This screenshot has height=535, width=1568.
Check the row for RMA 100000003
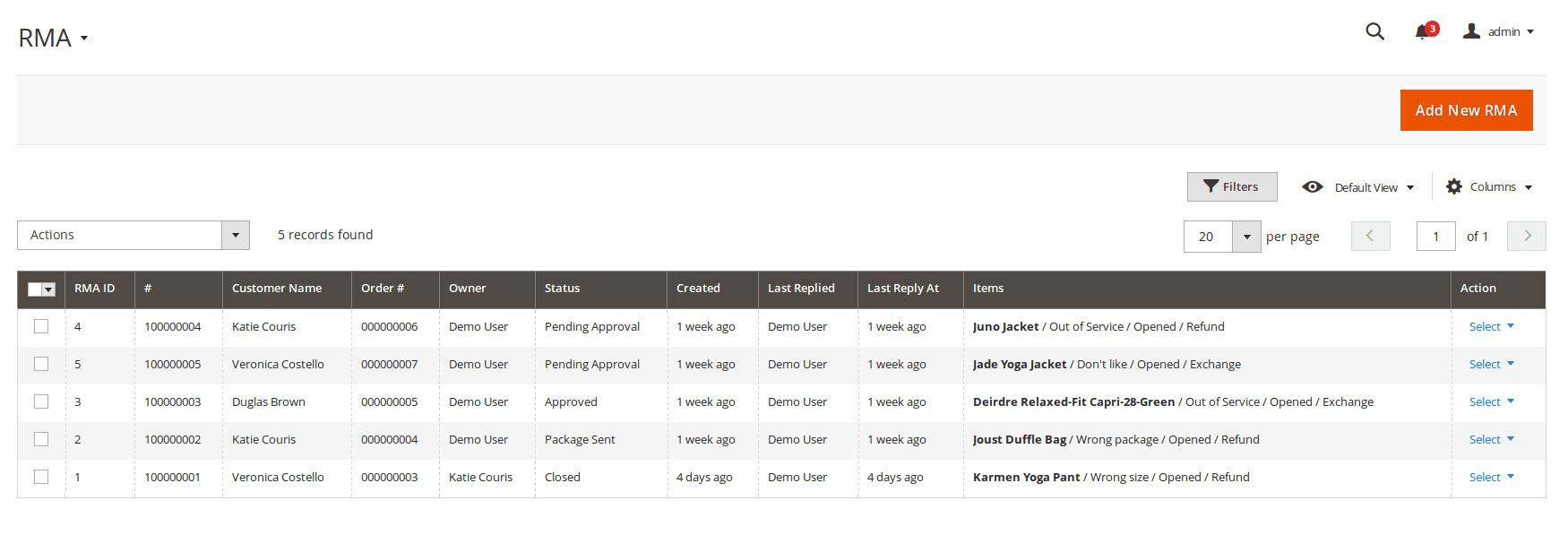tap(41, 401)
